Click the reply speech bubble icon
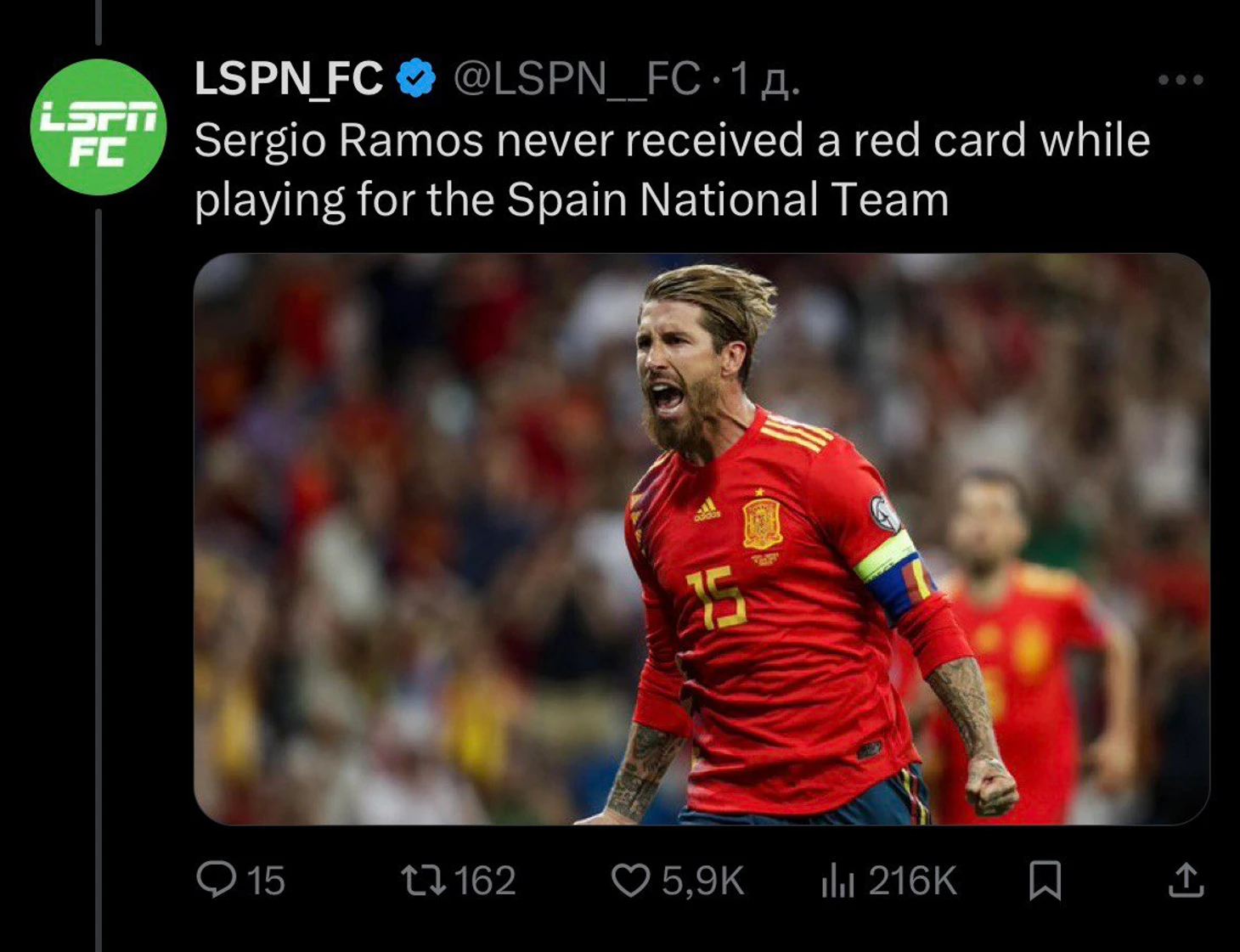The height and width of the screenshot is (952, 1240). click(x=217, y=879)
